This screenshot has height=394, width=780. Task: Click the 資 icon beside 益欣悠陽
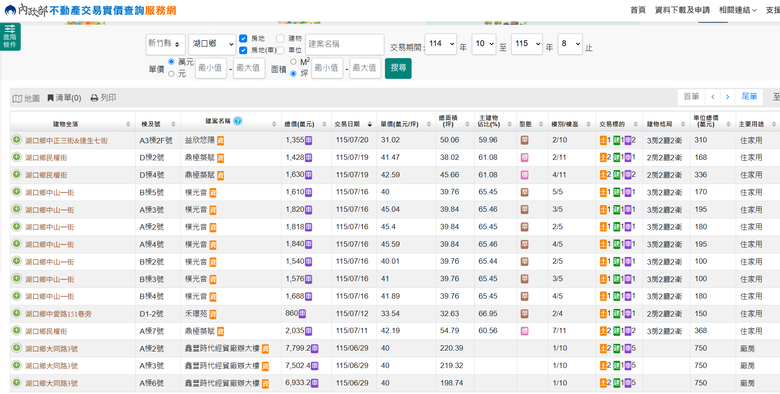pyautogui.click(x=220, y=141)
